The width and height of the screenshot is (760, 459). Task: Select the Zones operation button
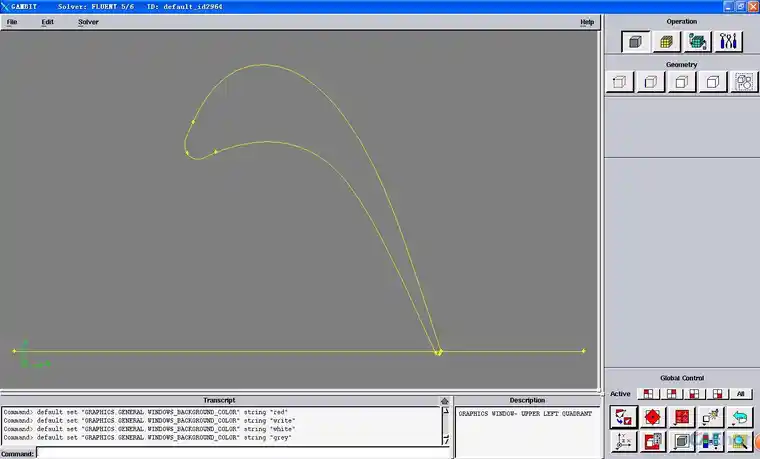[x=697, y=42]
